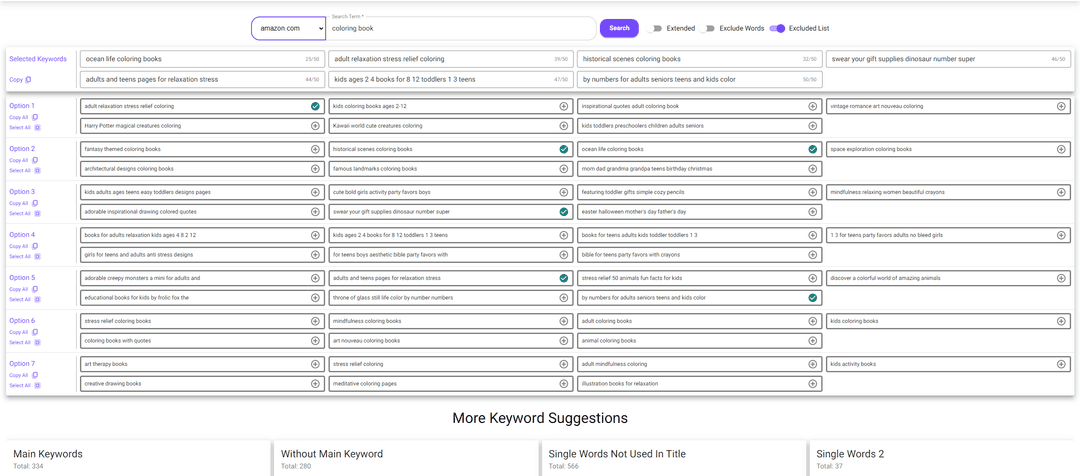Click Copy All link for Option 7

[x=20, y=375]
